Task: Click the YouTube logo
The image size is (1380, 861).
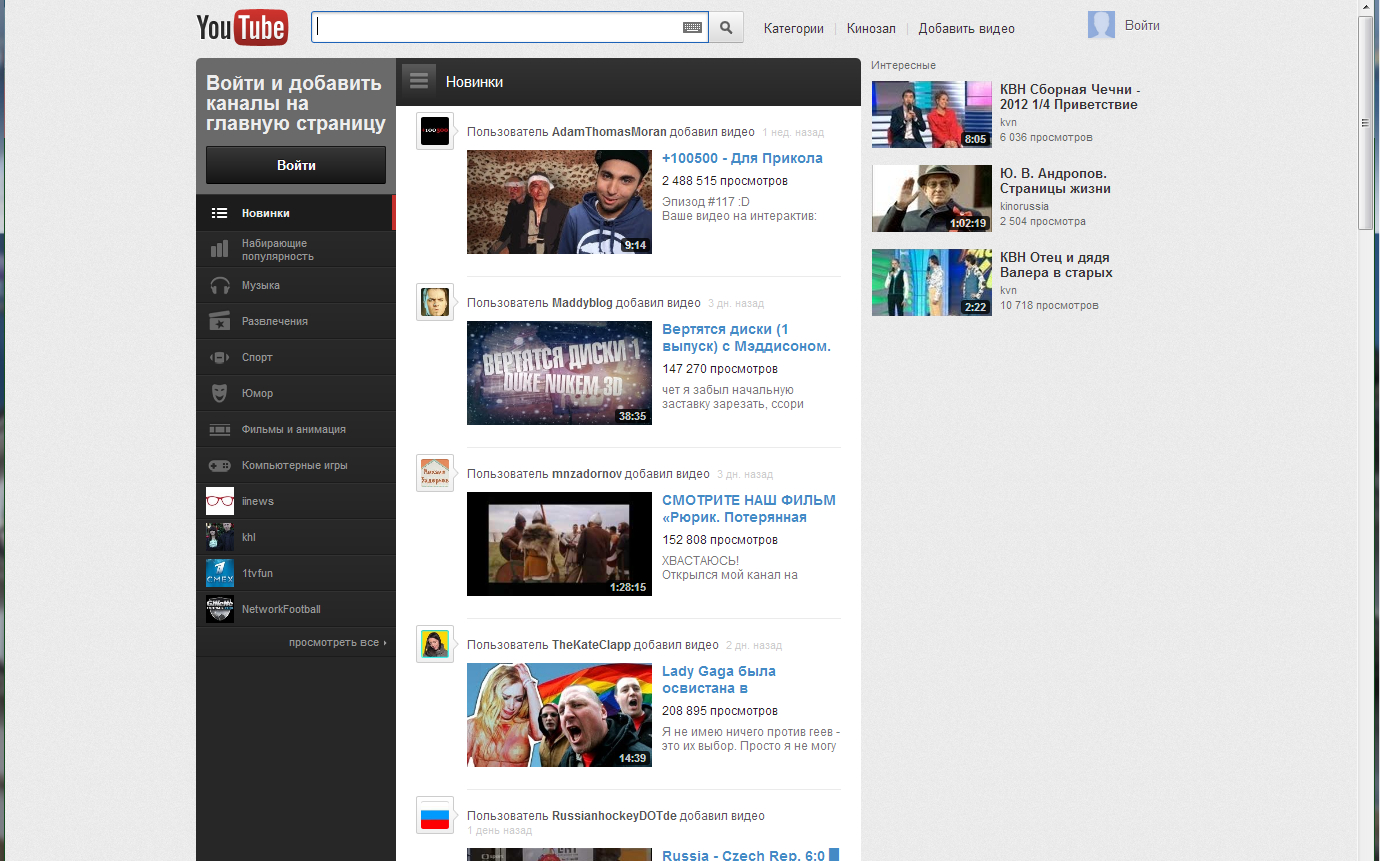Action: 242,28
